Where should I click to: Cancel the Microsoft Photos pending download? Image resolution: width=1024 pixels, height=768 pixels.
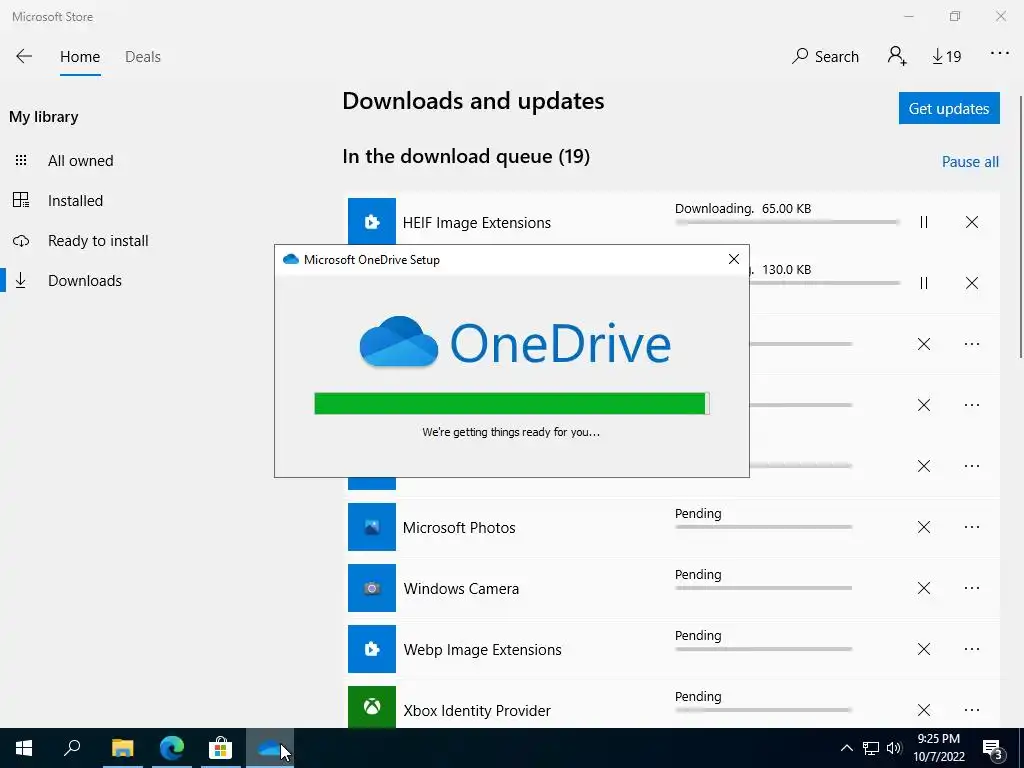(923, 527)
